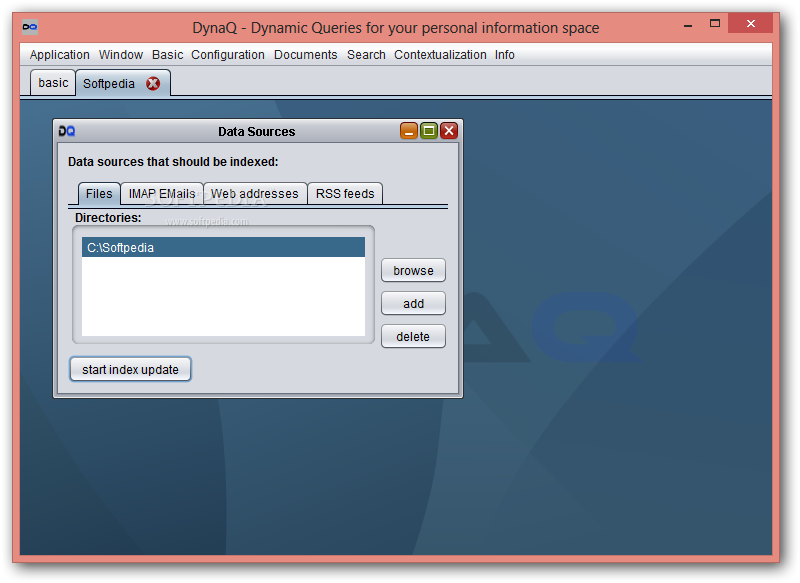800x583 pixels.
Task: Switch to RSS feeds tab
Action: 345,194
